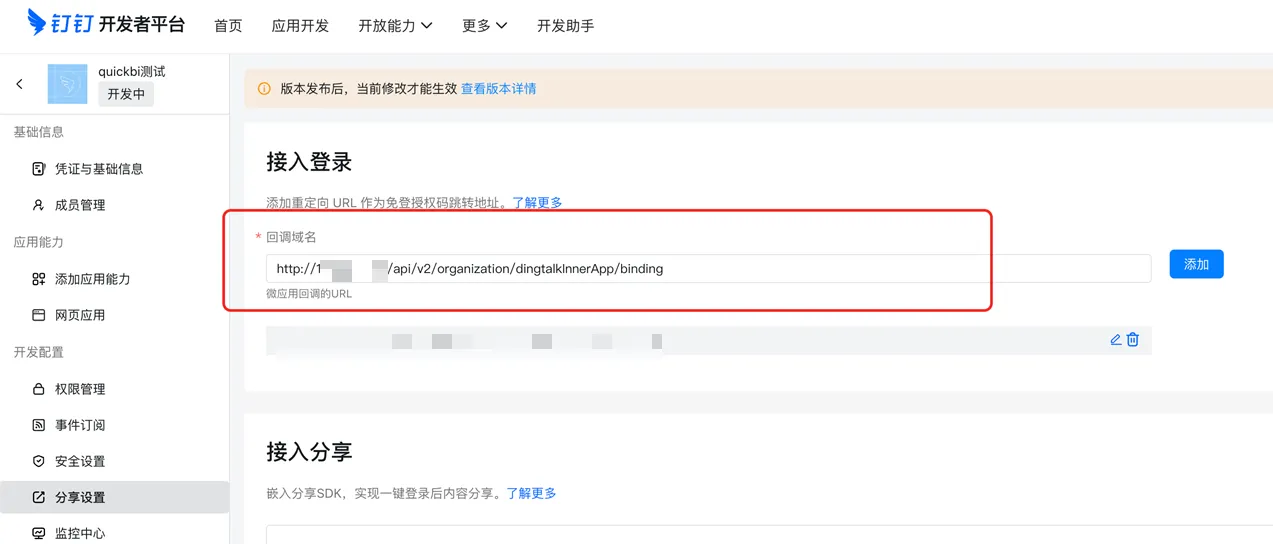
Task: Go back using the left arrow icon
Action: pos(19,84)
